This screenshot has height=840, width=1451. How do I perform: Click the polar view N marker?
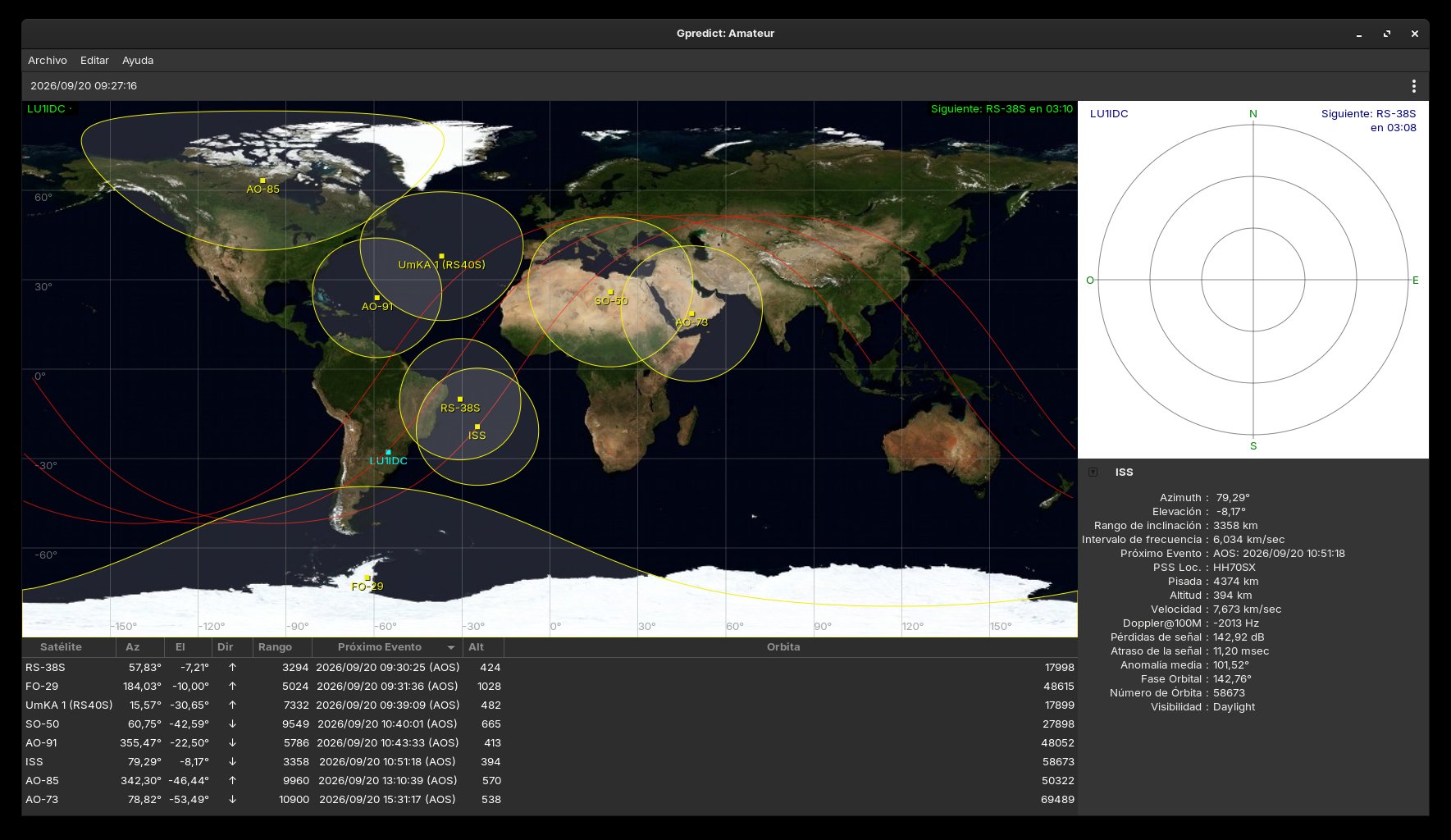[1253, 114]
